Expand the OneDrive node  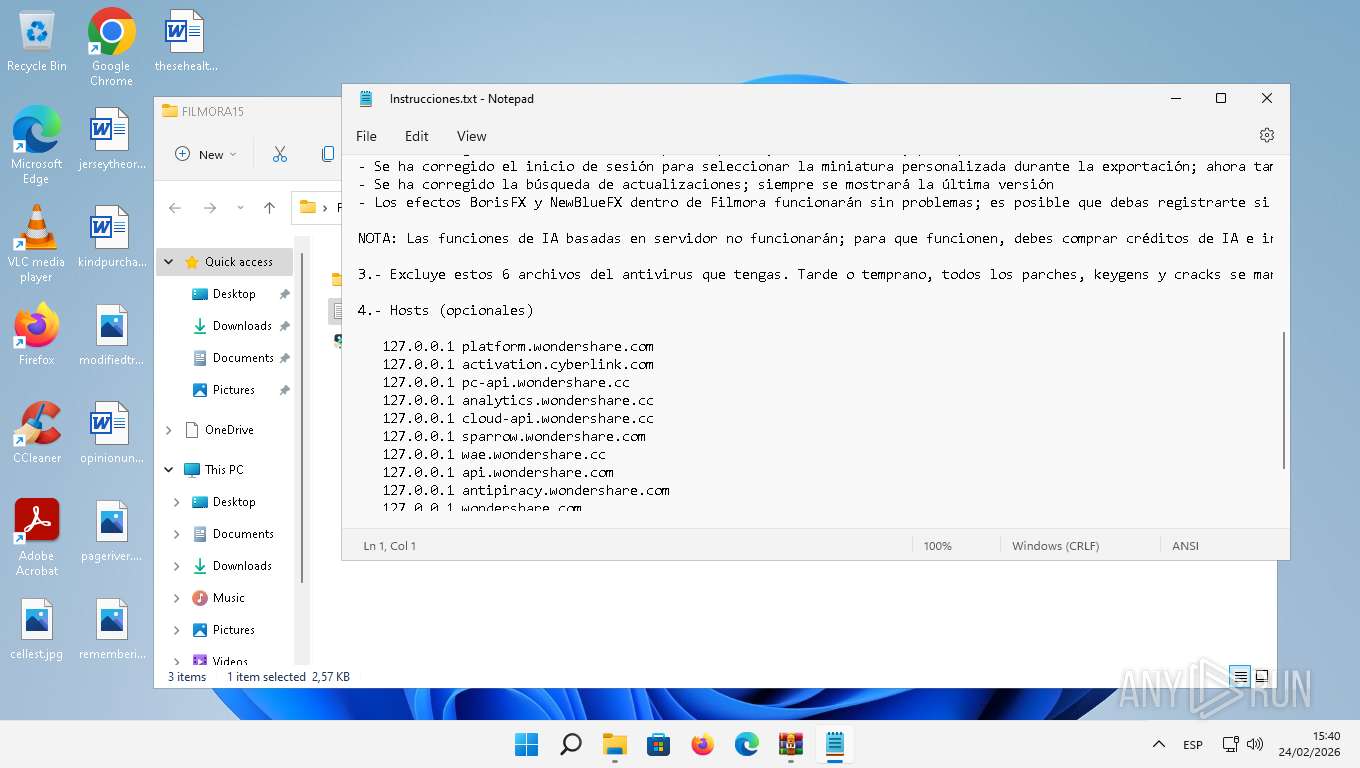click(x=169, y=430)
